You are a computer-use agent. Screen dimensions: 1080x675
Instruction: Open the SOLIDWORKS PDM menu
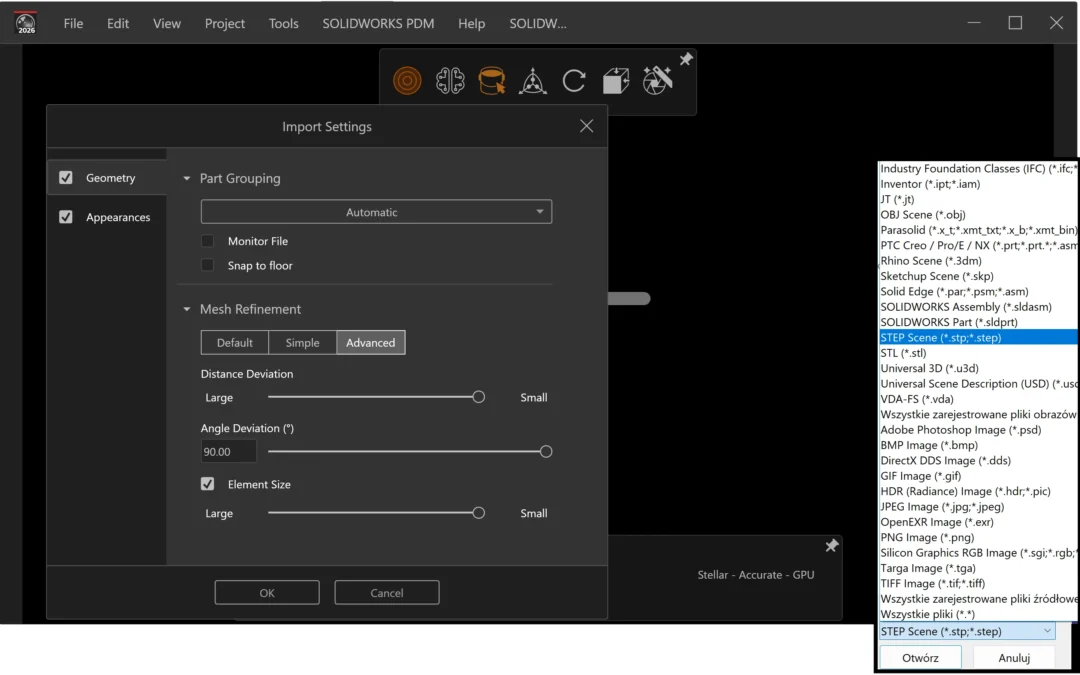click(378, 23)
